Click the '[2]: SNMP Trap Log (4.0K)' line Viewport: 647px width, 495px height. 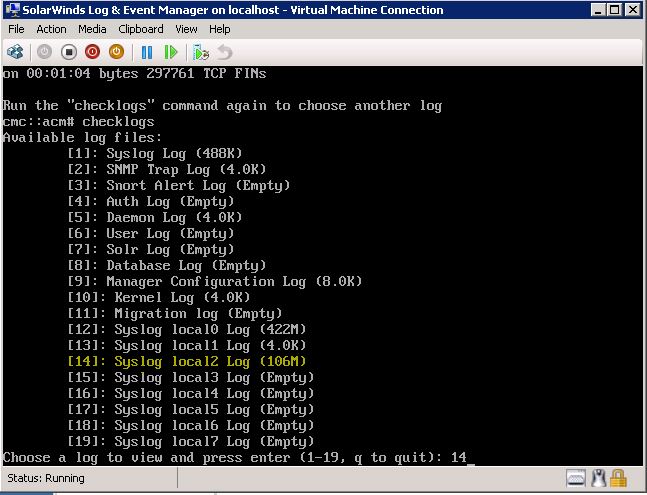coord(167,170)
